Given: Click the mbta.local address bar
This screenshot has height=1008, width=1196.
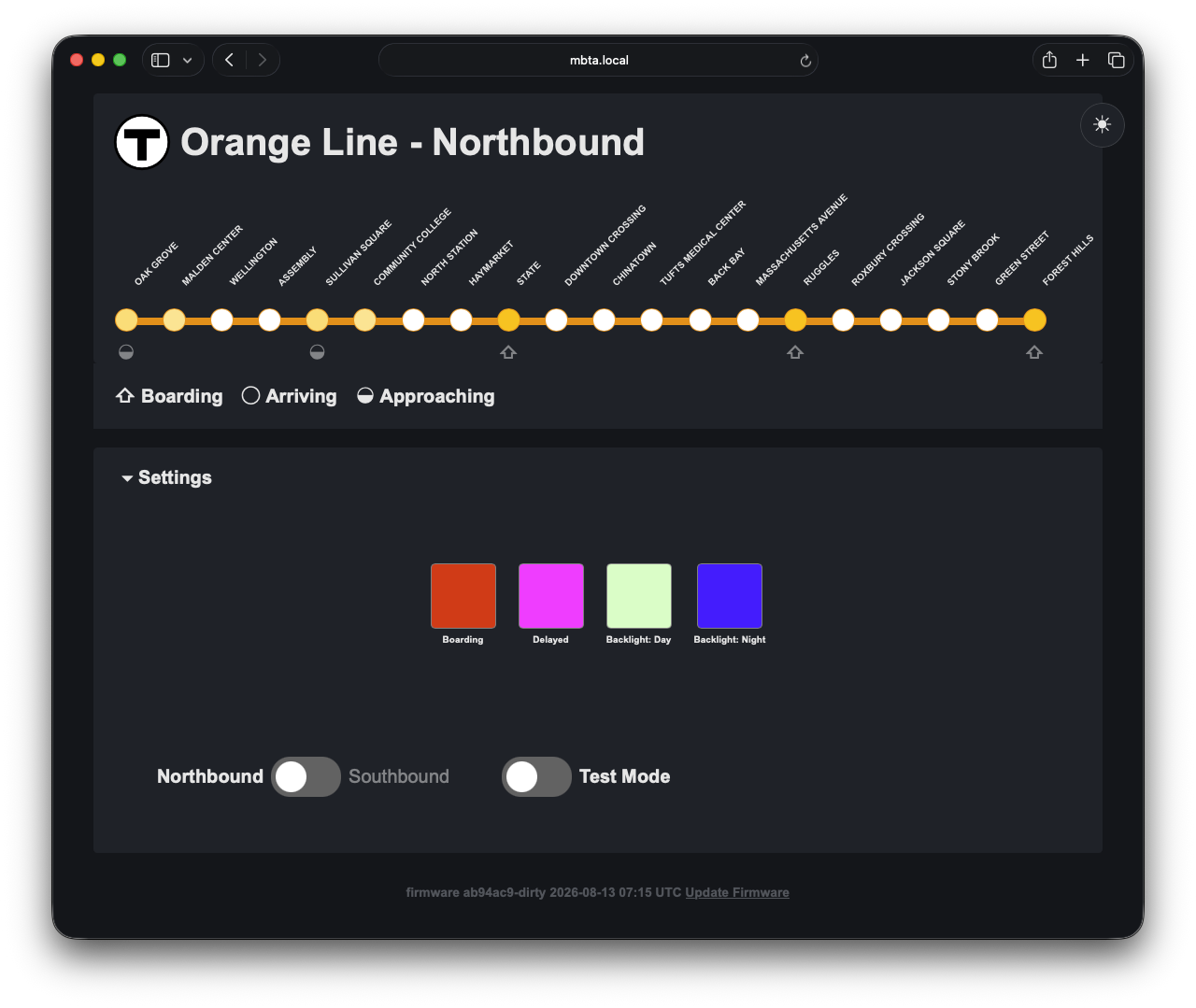Looking at the screenshot, I should (598, 60).
